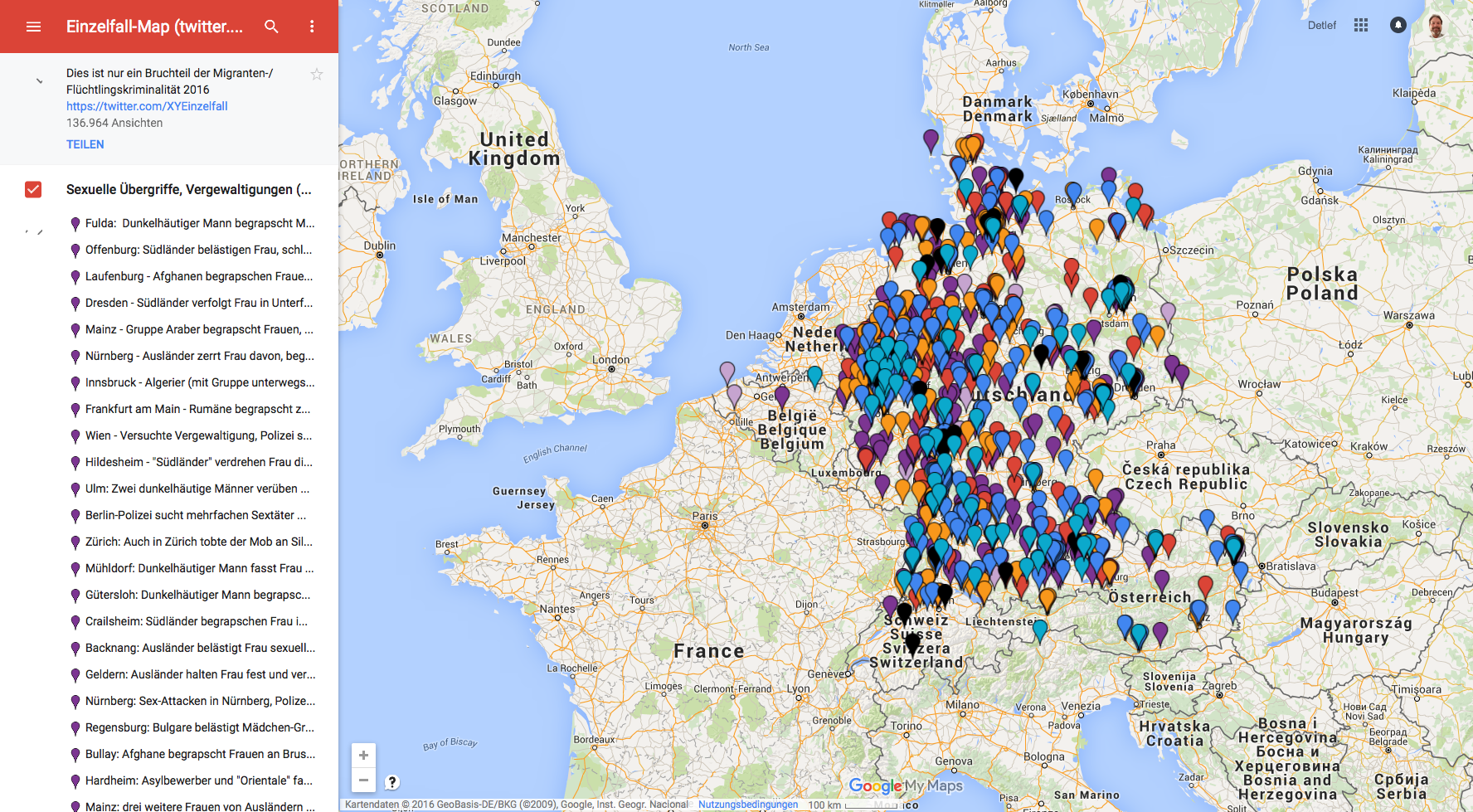The height and width of the screenshot is (812, 1473).
Task: Open 'Innsbruck - Algerier' list entry
Action: click(200, 382)
